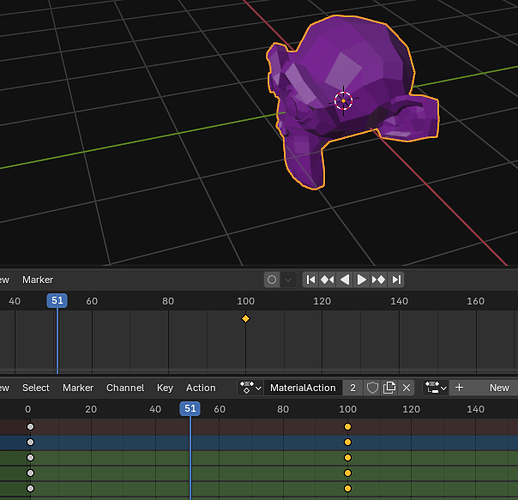Jump to next keyframe in timeline
Image resolution: width=518 pixels, height=500 pixels.
pos(379,280)
